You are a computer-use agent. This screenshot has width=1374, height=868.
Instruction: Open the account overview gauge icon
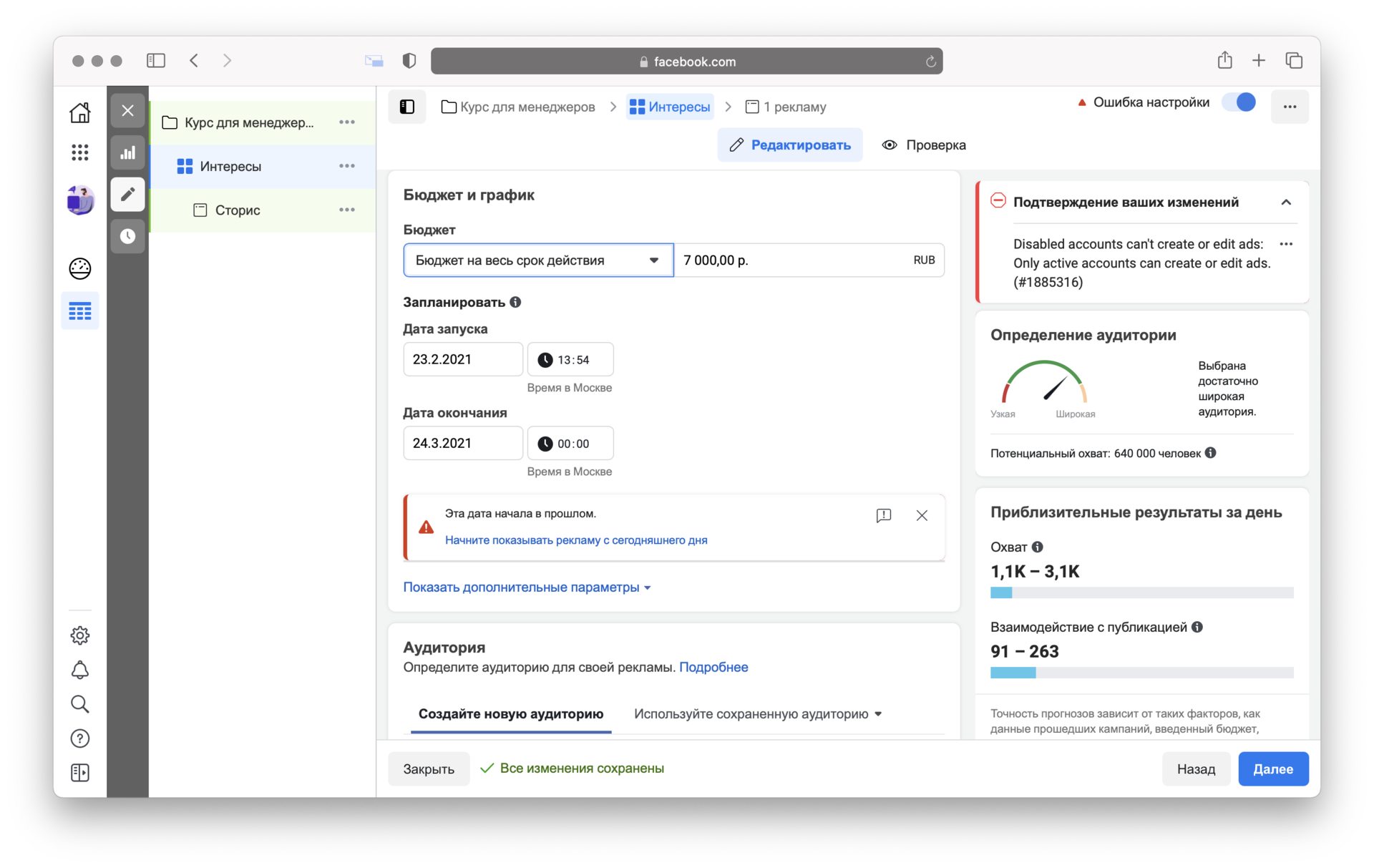click(80, 269)
